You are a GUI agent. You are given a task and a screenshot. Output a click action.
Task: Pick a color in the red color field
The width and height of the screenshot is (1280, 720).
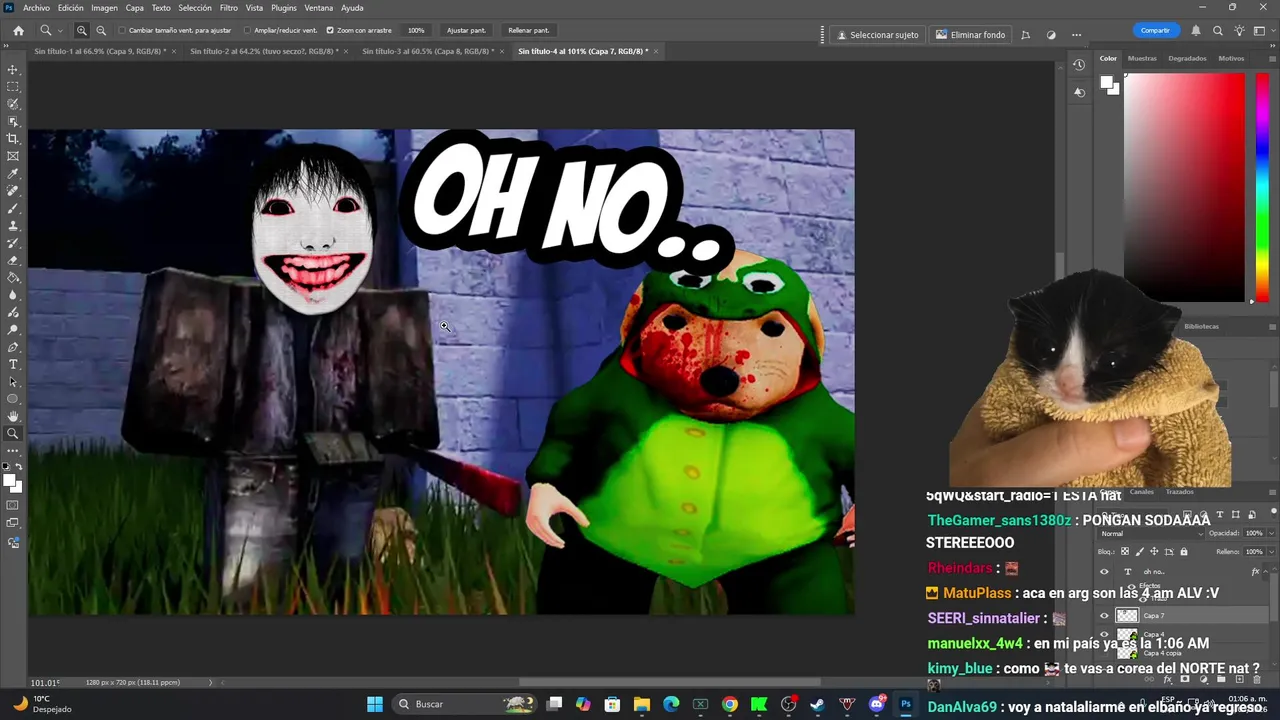(1185, 186)
